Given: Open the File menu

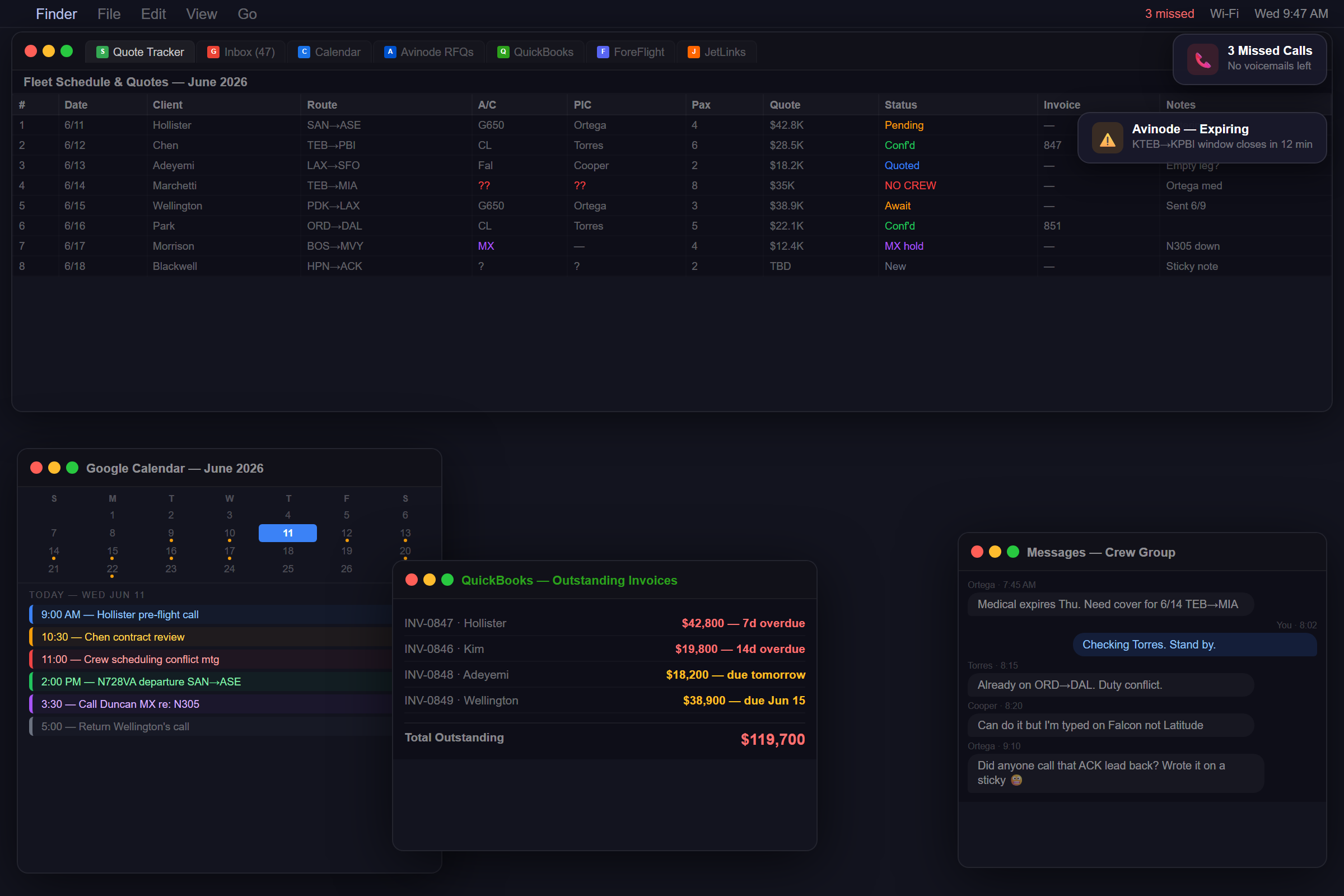Looking at the screenshot, I should 109,13.
